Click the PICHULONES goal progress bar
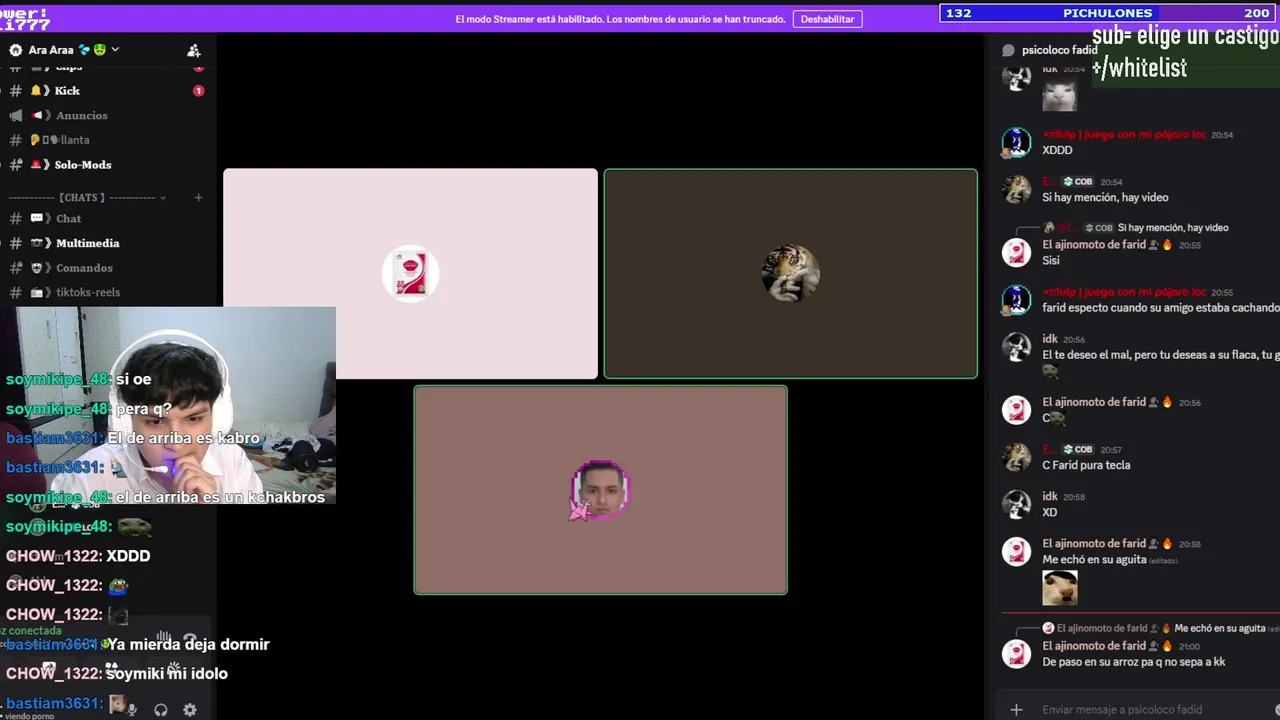1280x720 pixels. point(1107,13)
